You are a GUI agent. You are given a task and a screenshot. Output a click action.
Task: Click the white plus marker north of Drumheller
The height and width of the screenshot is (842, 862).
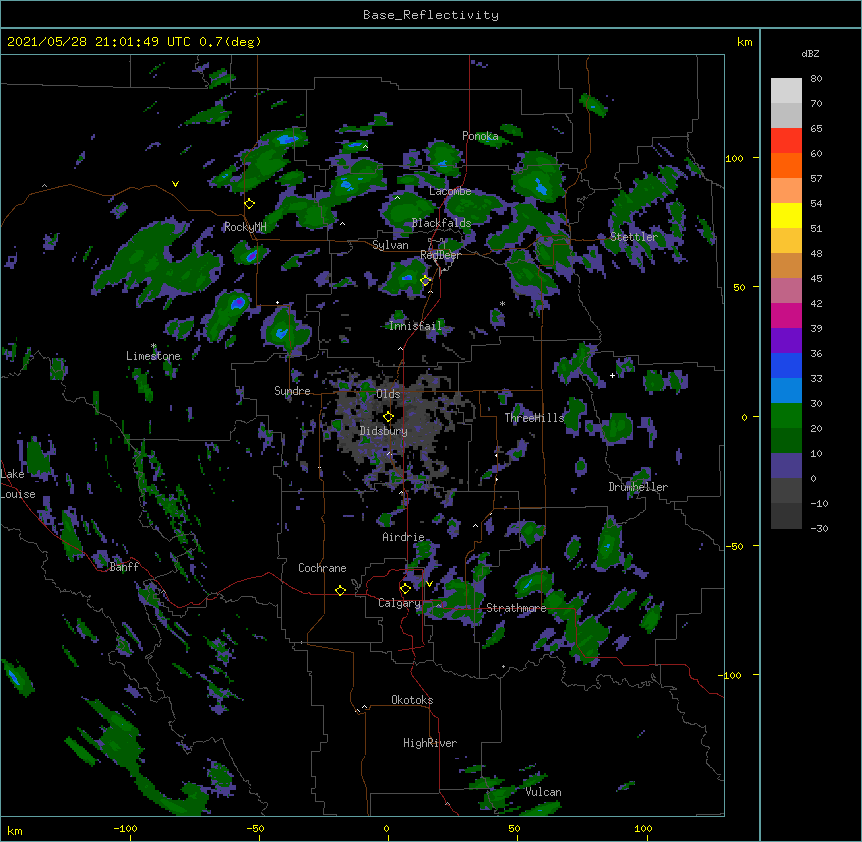pyautogui.click(x=612, y=375)
